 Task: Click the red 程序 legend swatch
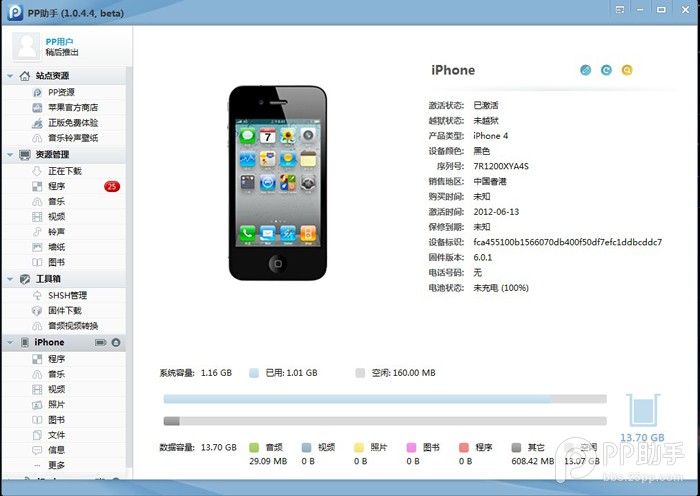click(464, 447)
